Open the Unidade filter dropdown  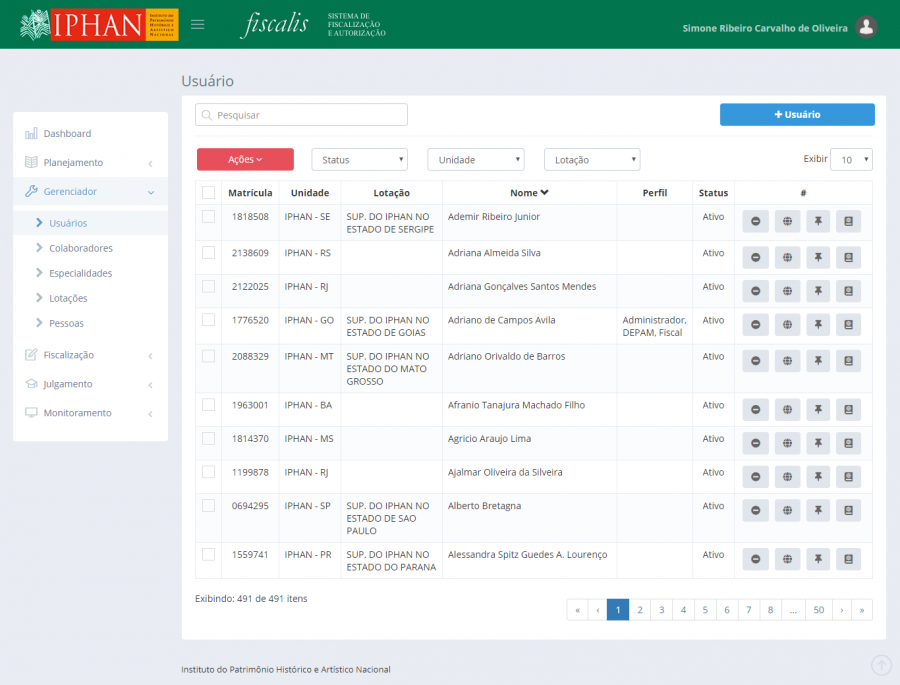point(475,160)
